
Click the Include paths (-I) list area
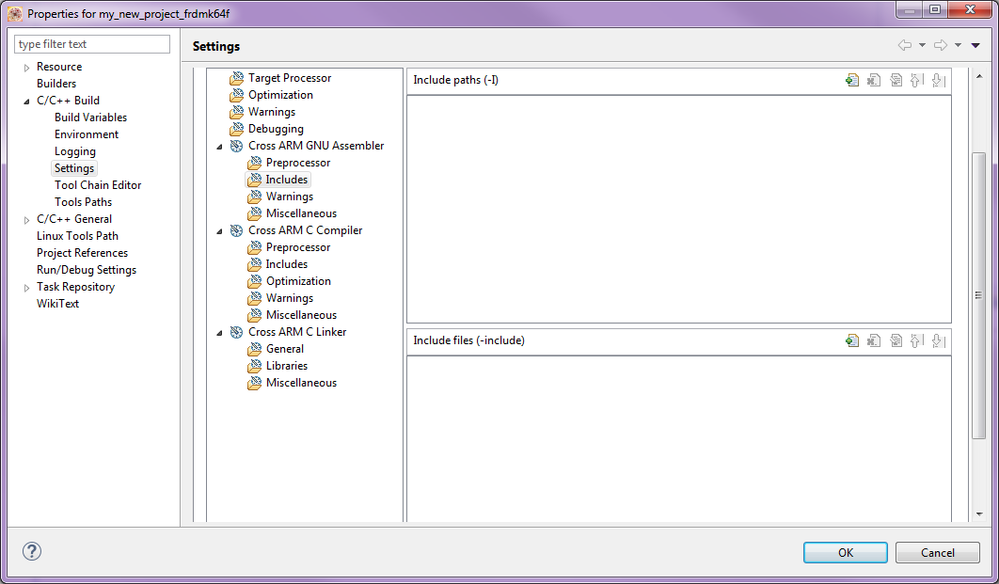679,210
